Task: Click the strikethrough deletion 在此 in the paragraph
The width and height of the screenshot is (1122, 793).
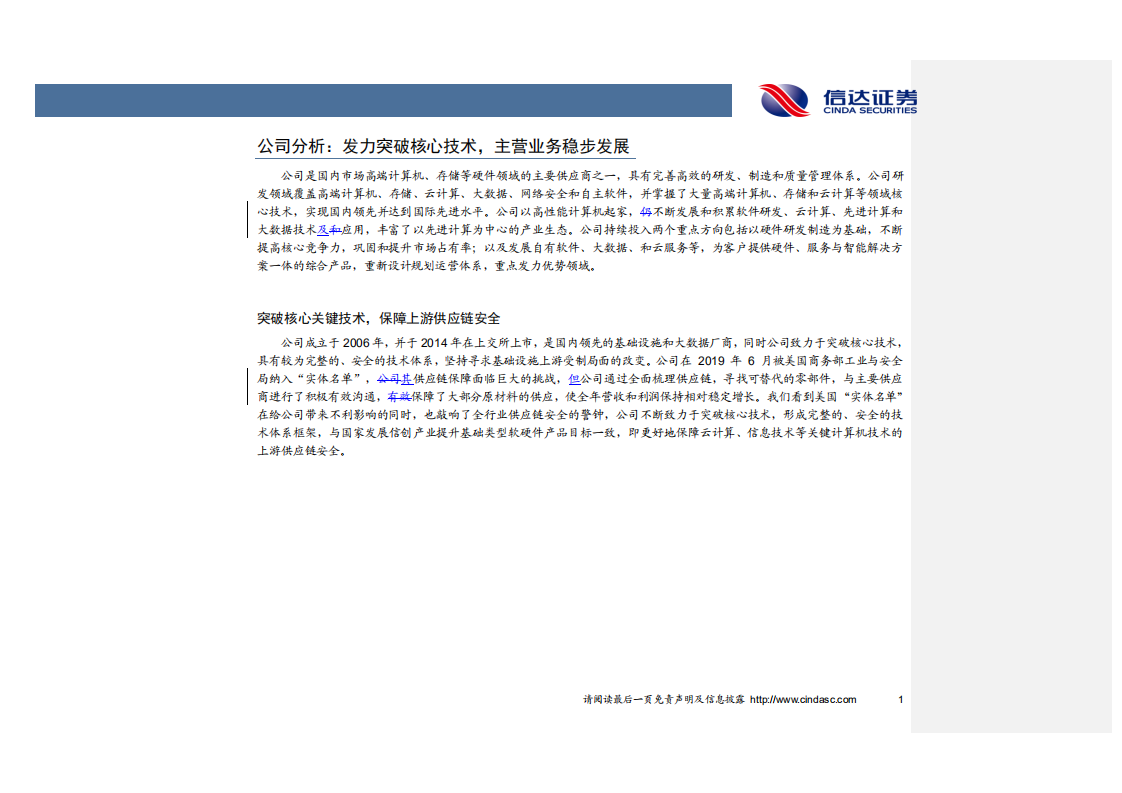Action: (x=399, y=394)
